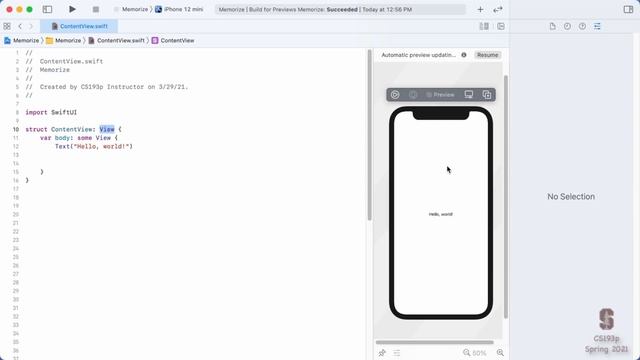This screenshot has width=640, height=360.
Task: Click preview paused info icon
Action: [464, 55]
